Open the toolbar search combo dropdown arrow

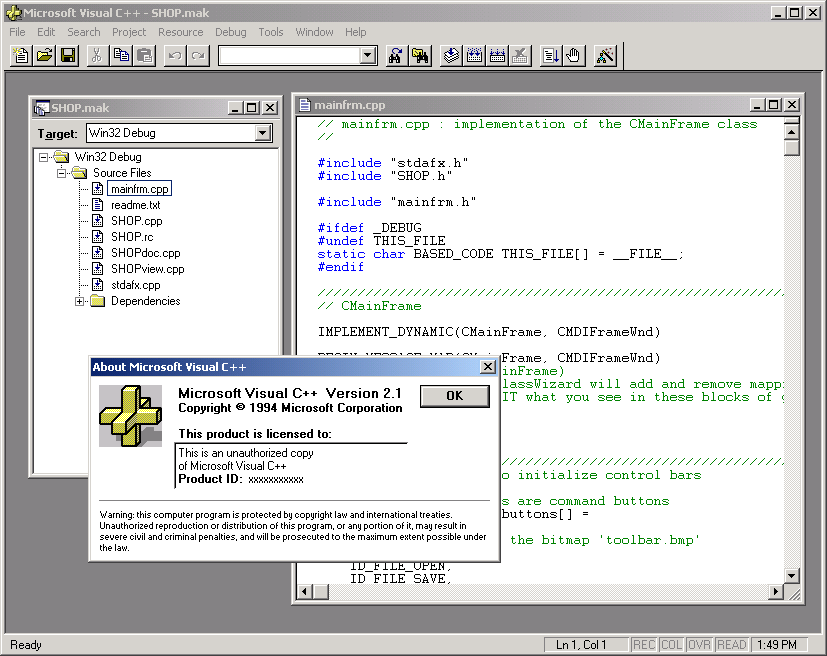pyautogui.click(x=368, y=55)
